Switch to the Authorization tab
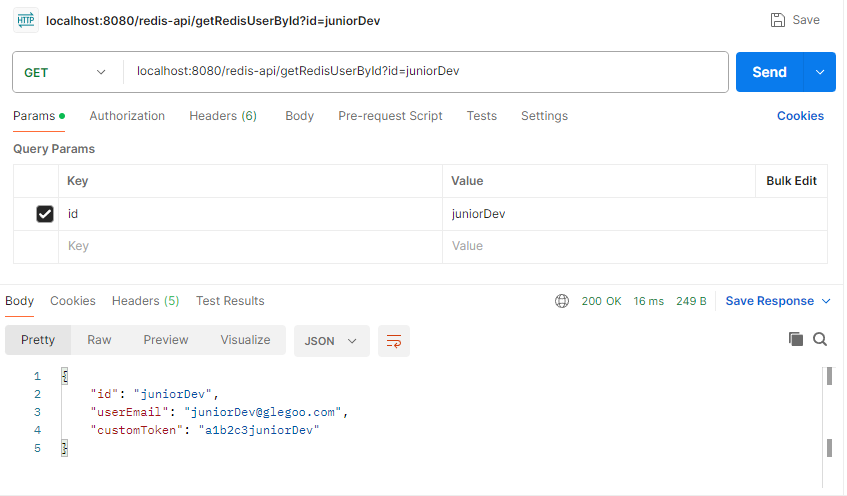 127,116
